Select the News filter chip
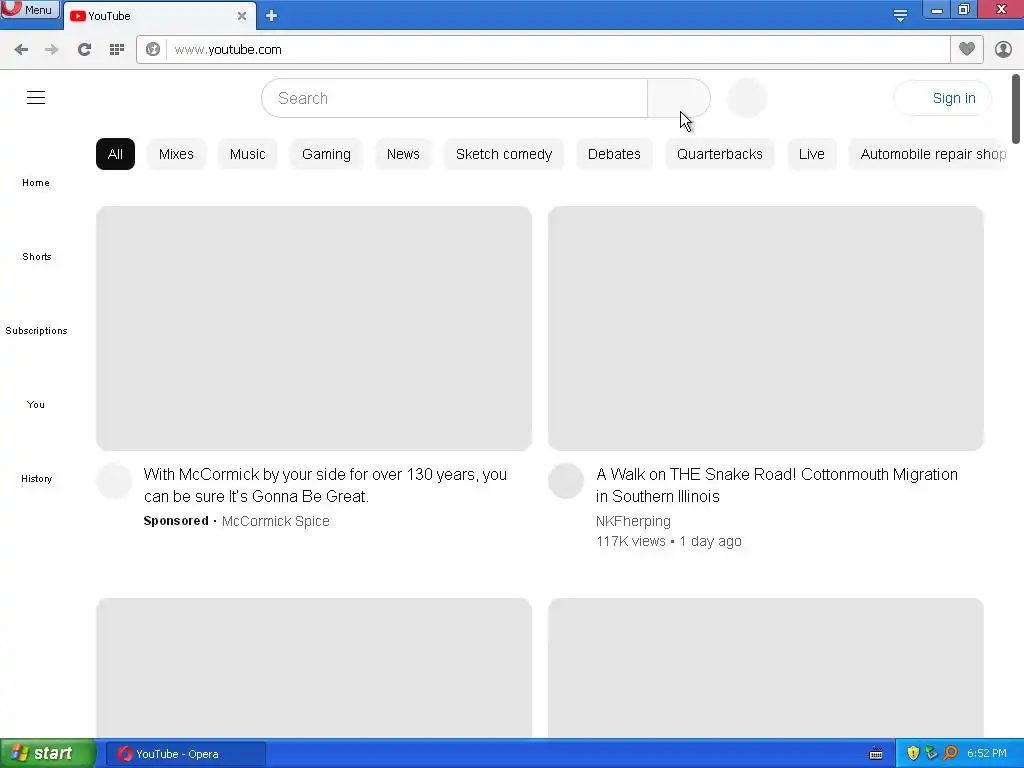Viewport: 1024px width, 768px height. click(x=403, y=154)
